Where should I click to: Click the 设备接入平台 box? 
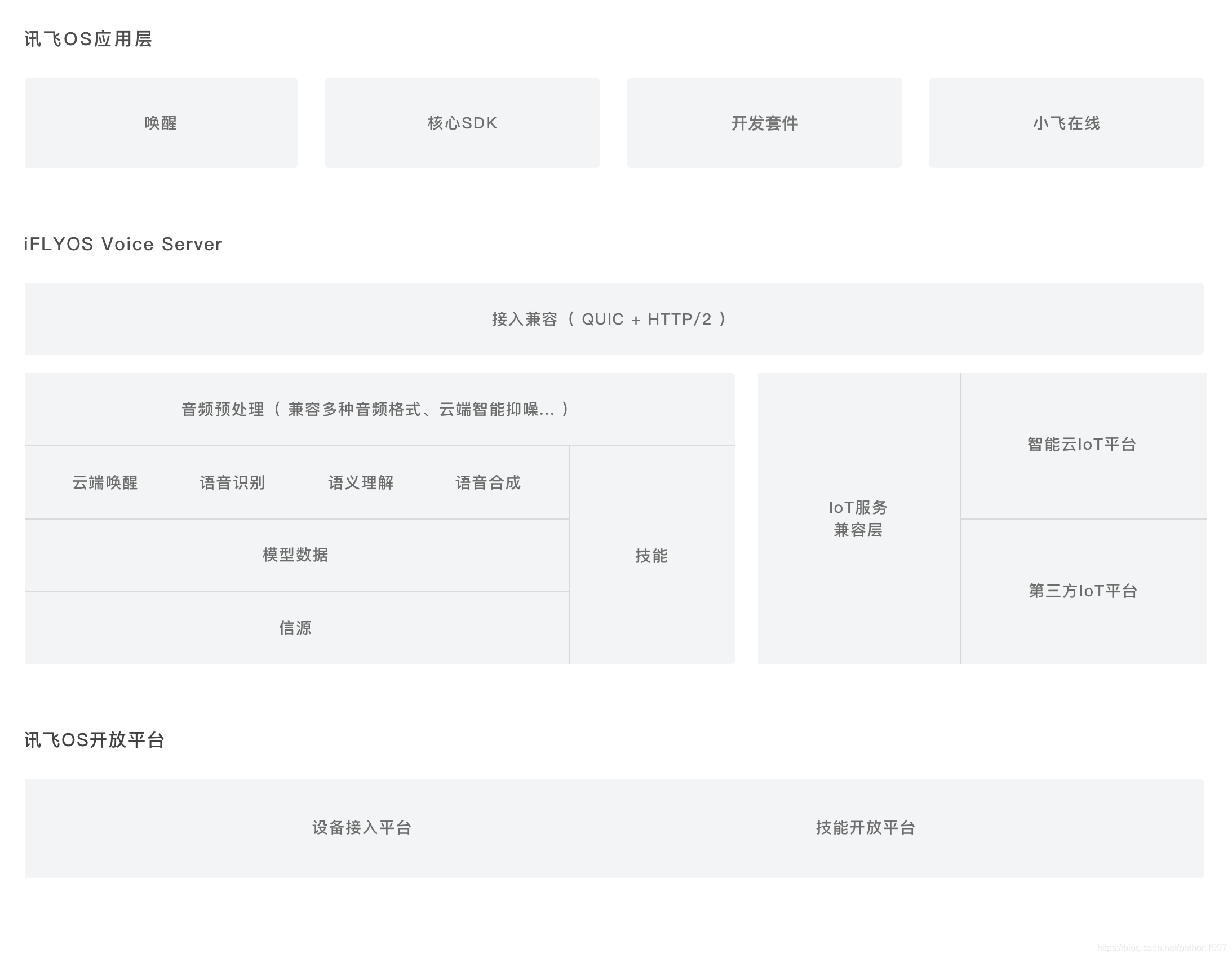coord(361,828)
